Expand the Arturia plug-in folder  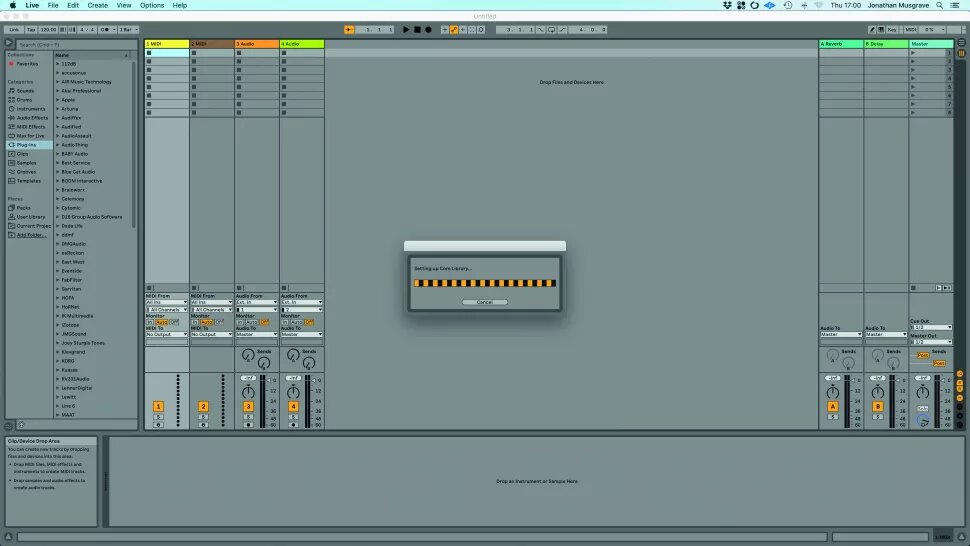(69, 109)
